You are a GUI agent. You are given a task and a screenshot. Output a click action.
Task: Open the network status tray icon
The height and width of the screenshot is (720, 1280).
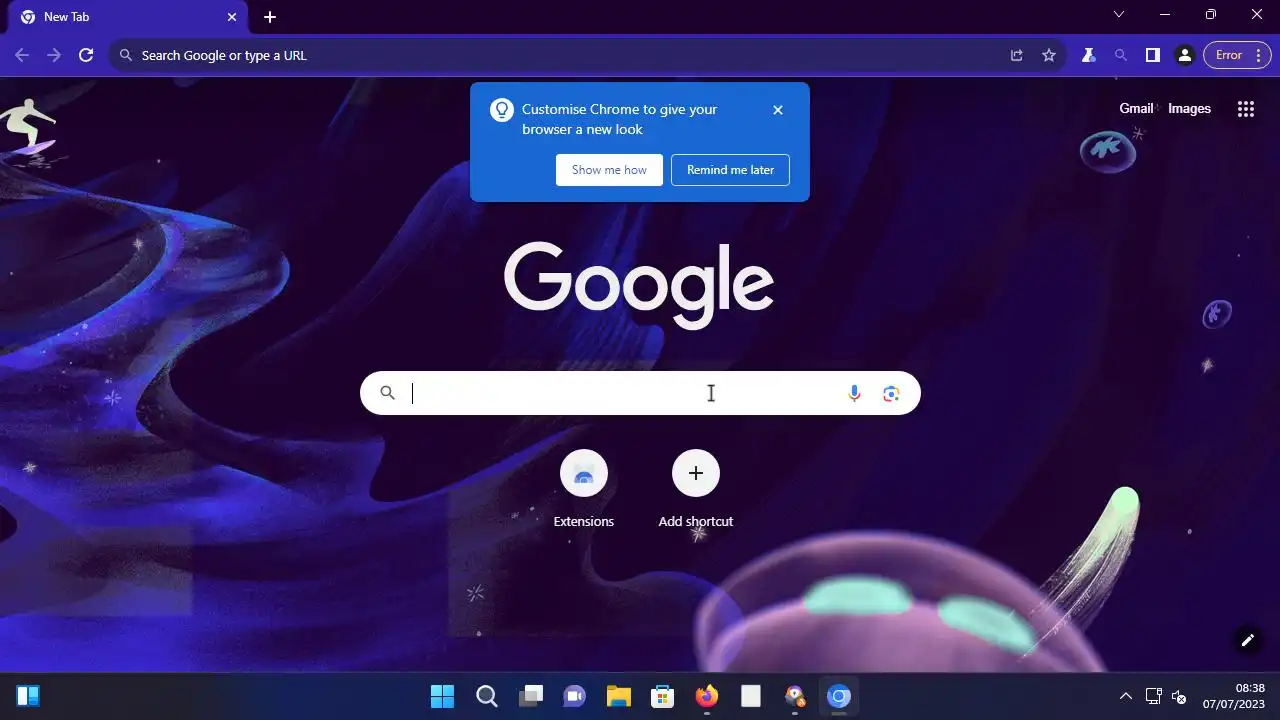(x=1153, y=696)
